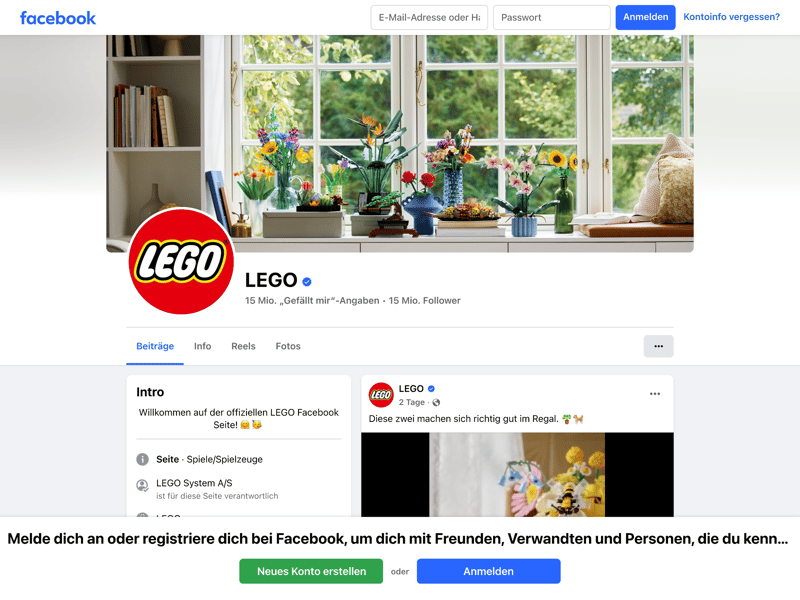Image resolution: width=800 pixels, height=600 pixels.
Task: Click the Facebook logo in header
Action: click(x=58, y=18)
